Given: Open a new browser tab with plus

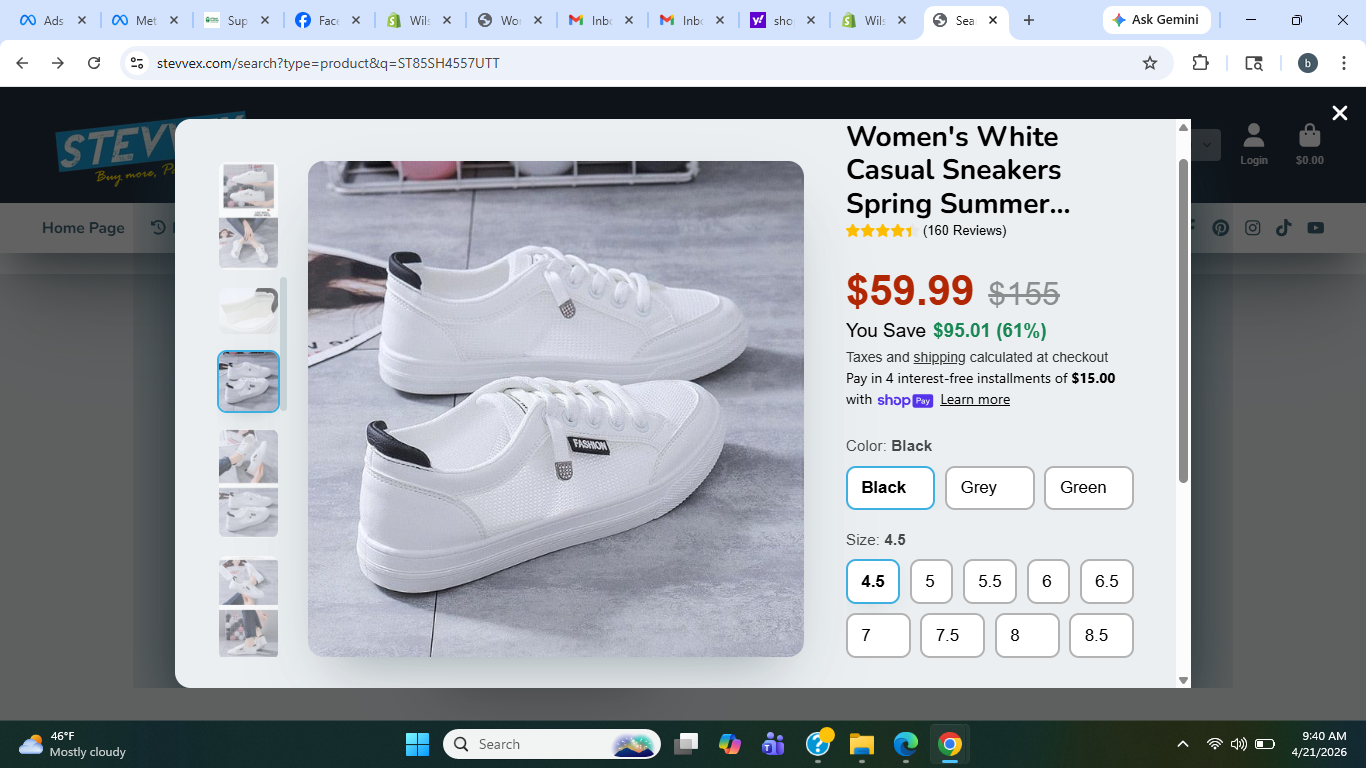Looking at the screenshot, I should [1029, 20].
